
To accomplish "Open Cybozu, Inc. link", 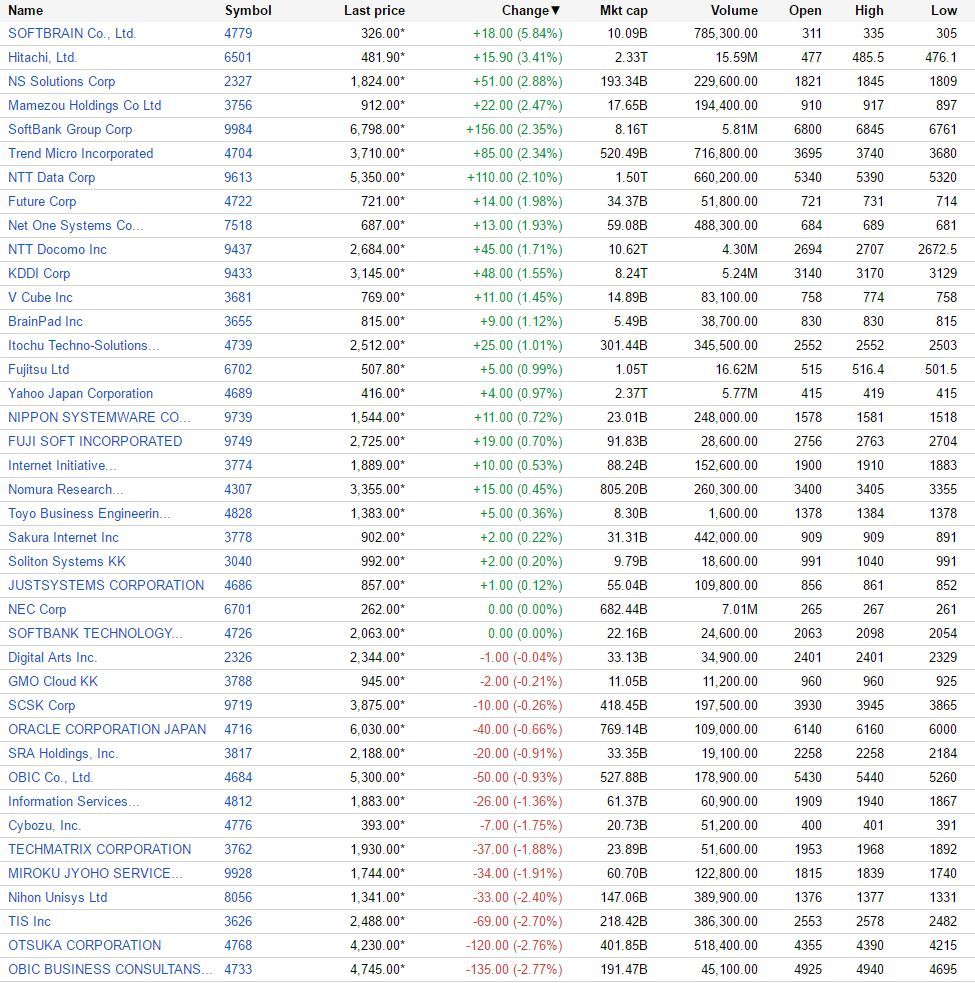I will tap(45, 826).
